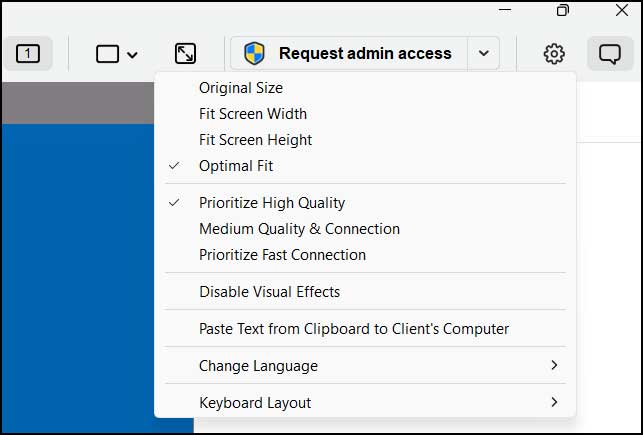Screen dimensions: 643x435
Task: Open the chat bubble icon
Action: [x=609, y=54]
